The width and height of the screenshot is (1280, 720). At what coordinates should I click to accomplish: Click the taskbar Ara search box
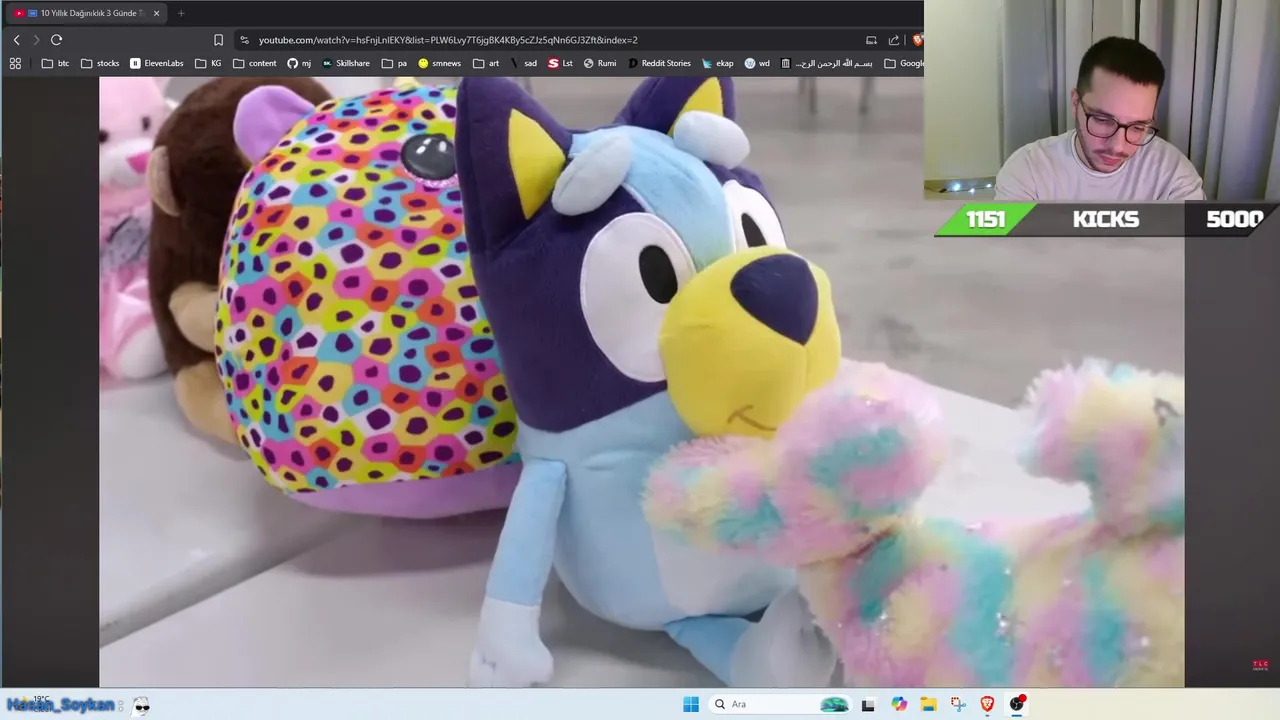click(780, 704)
